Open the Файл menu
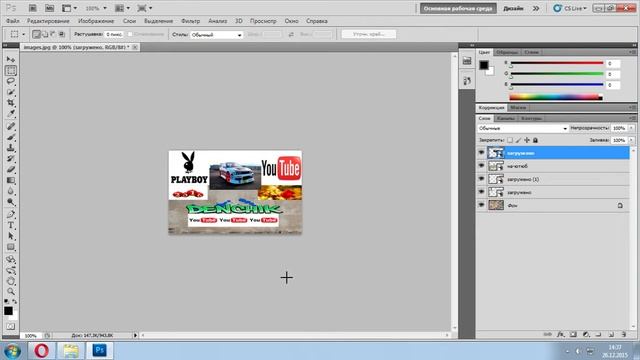This screenshot has width=640, height=360. (13, 21)
